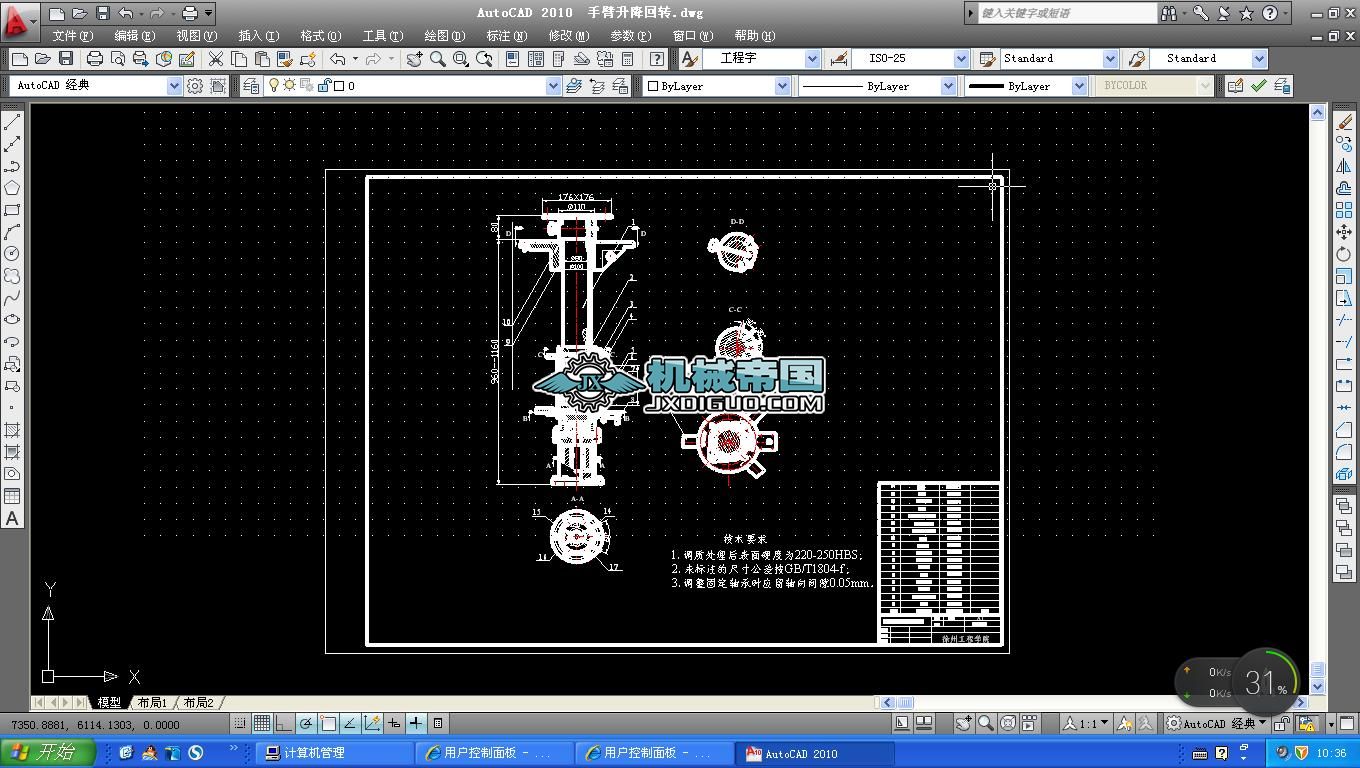Click AutoCAD 2010 taskbar button
Viewport: 1360px width, 768px height.
pyautogui.click(x=814, y=754)
